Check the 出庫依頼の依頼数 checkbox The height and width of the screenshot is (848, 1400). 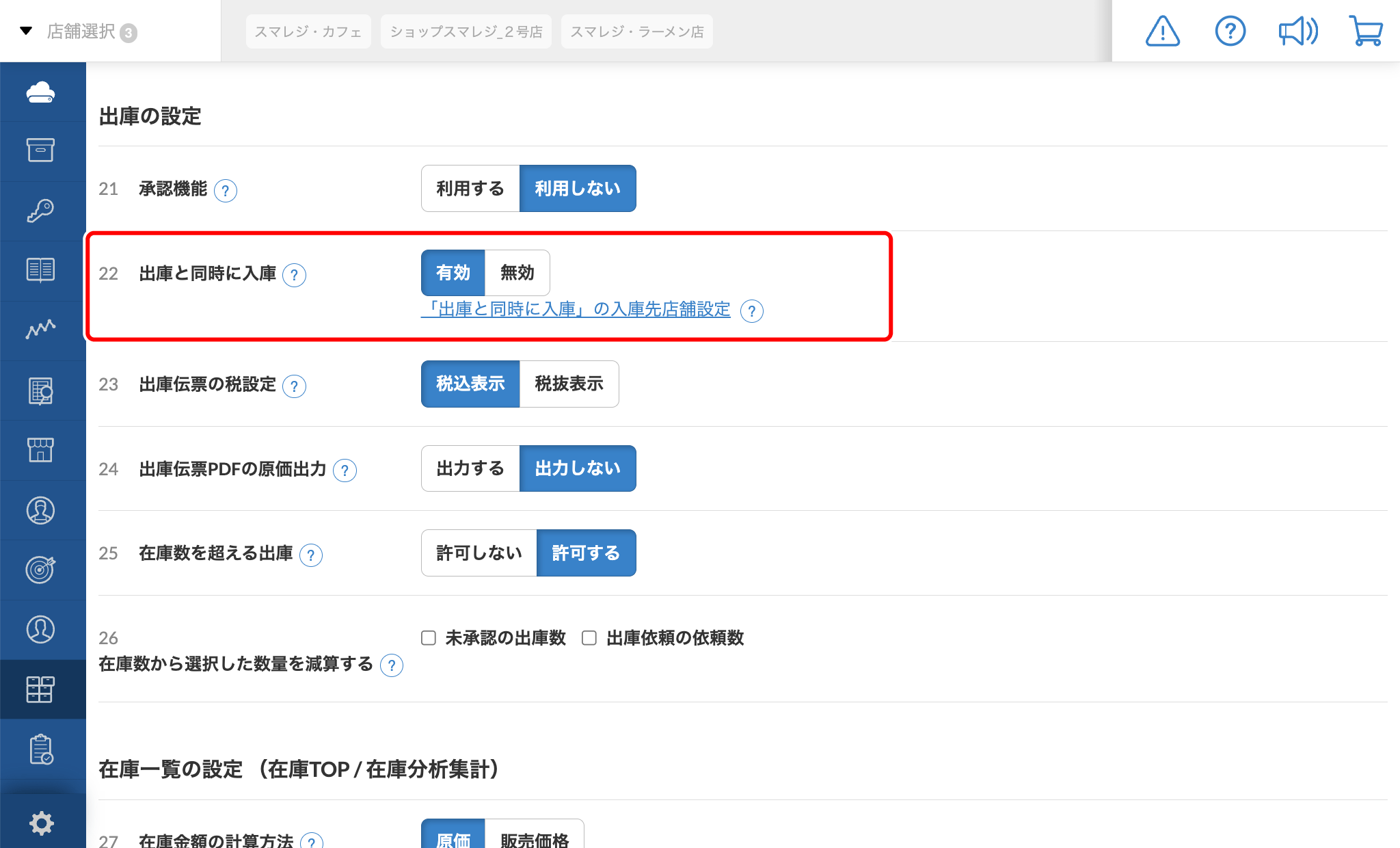(589, 638)
